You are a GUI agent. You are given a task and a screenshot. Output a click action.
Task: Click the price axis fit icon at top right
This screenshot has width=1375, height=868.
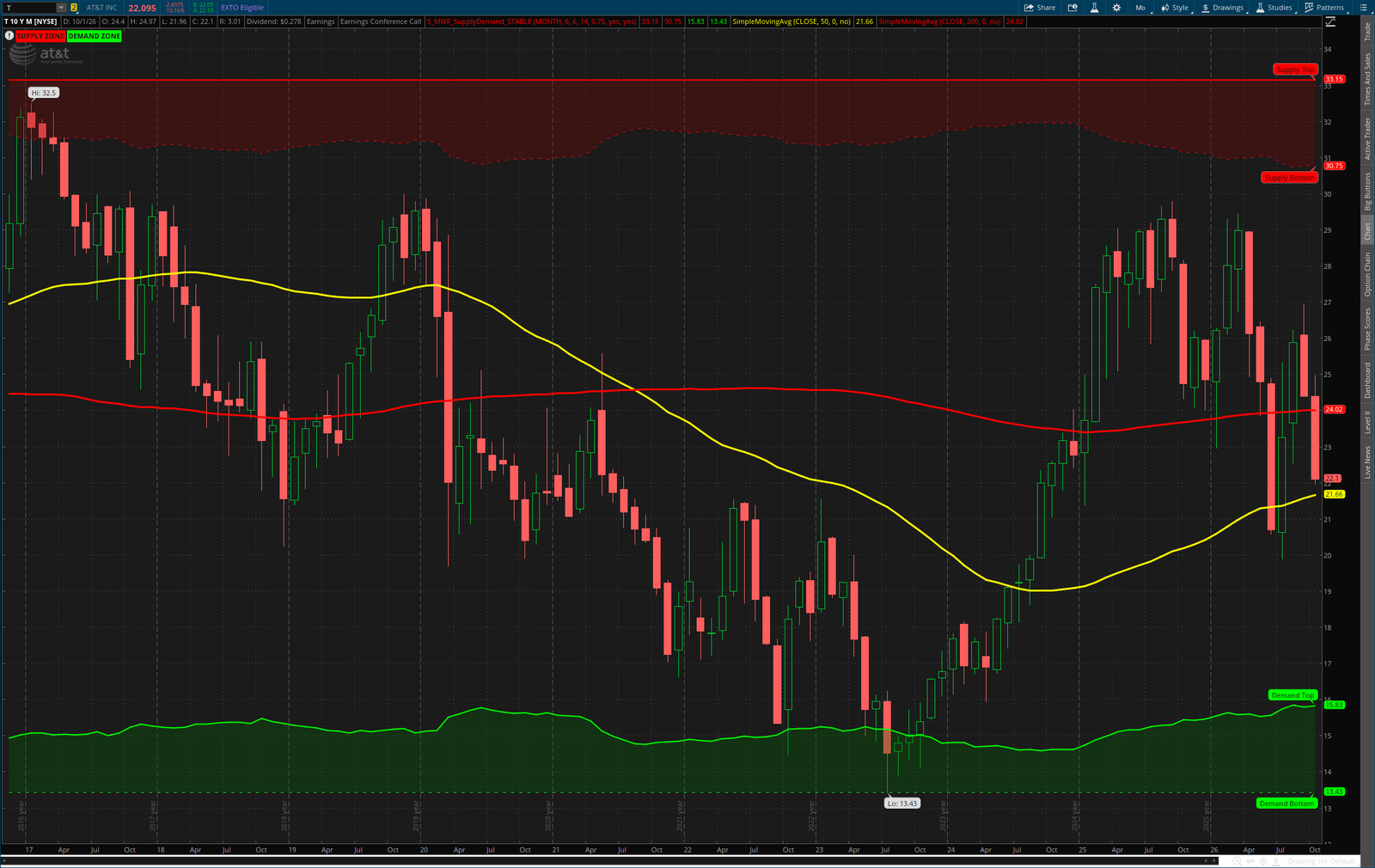[x=1330, y=21]
